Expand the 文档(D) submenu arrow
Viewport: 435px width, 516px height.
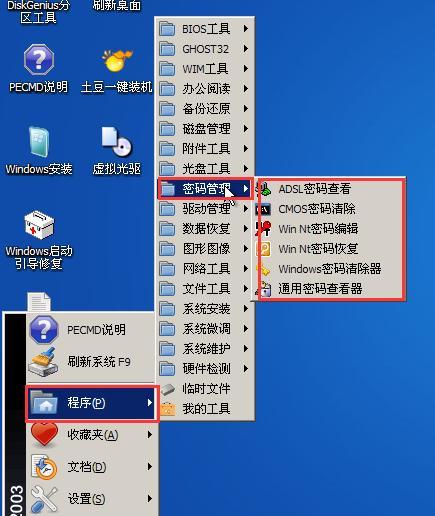click(150, 466)
